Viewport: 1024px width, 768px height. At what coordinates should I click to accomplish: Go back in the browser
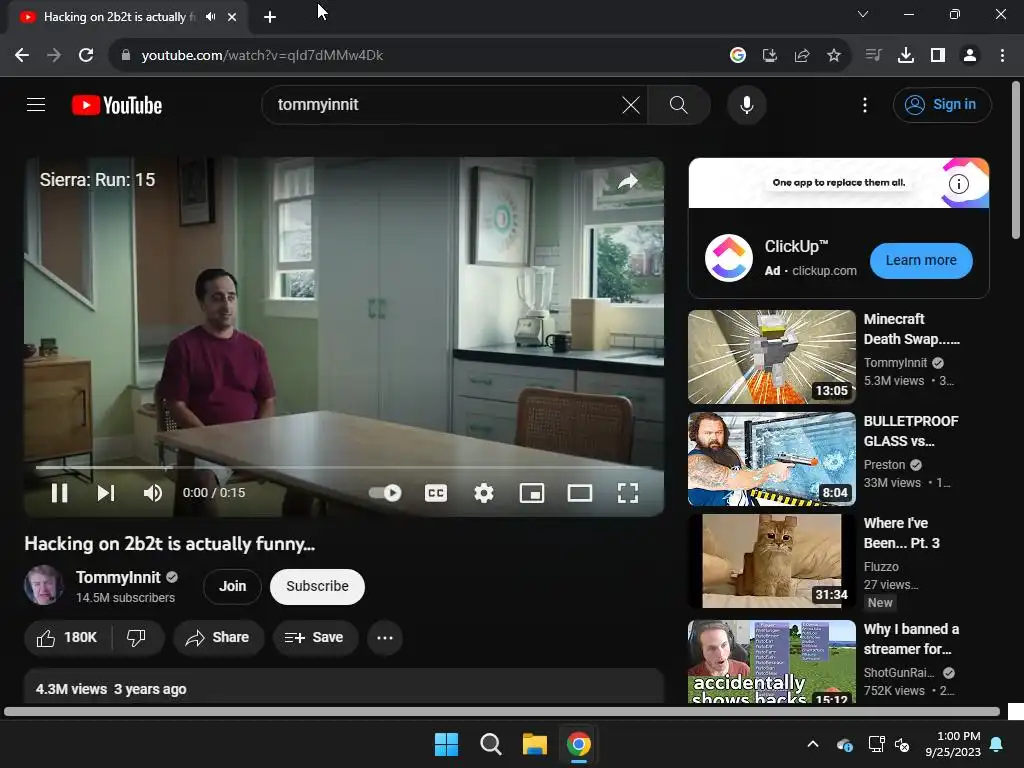click(x=22, y=56)
